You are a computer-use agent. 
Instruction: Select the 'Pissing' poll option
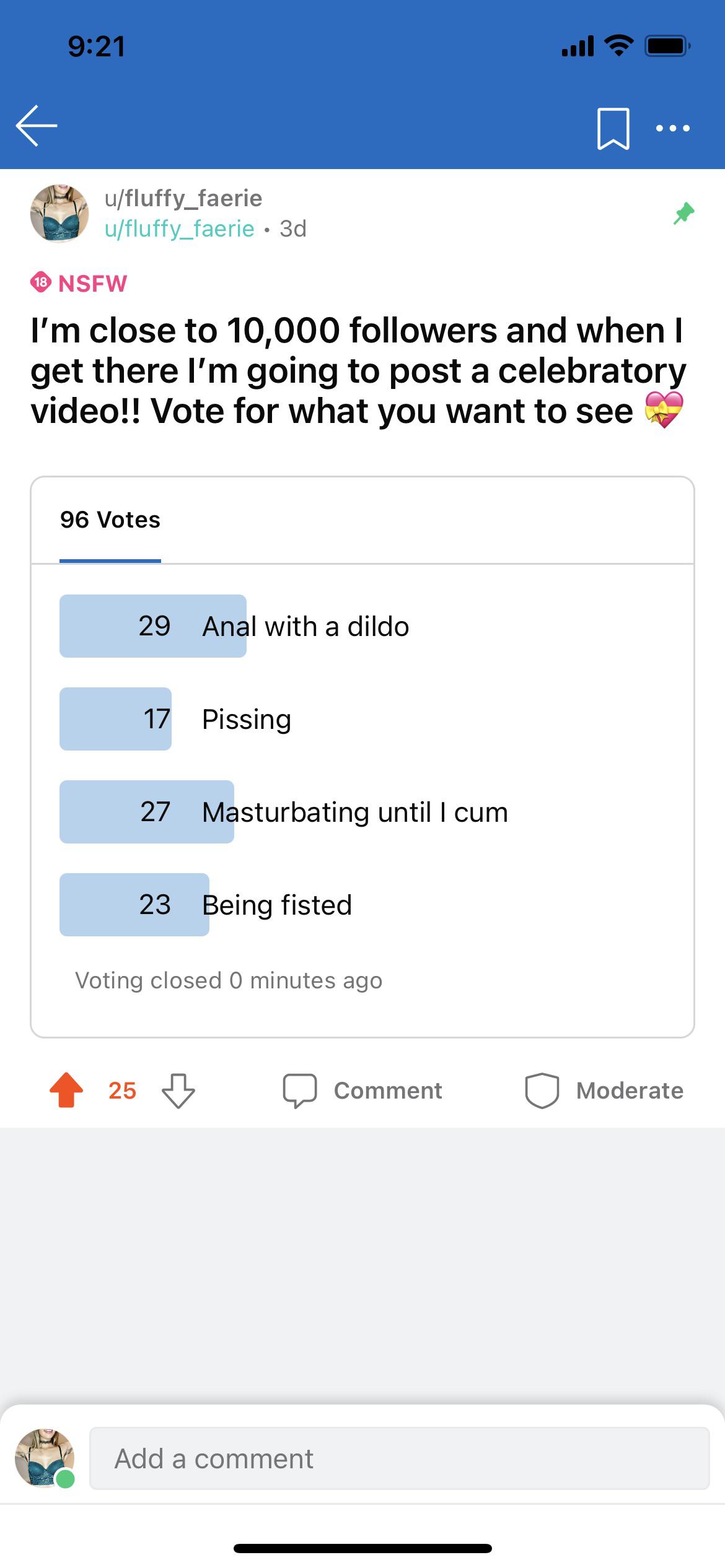pyautogui.click(x=246, y=719)
